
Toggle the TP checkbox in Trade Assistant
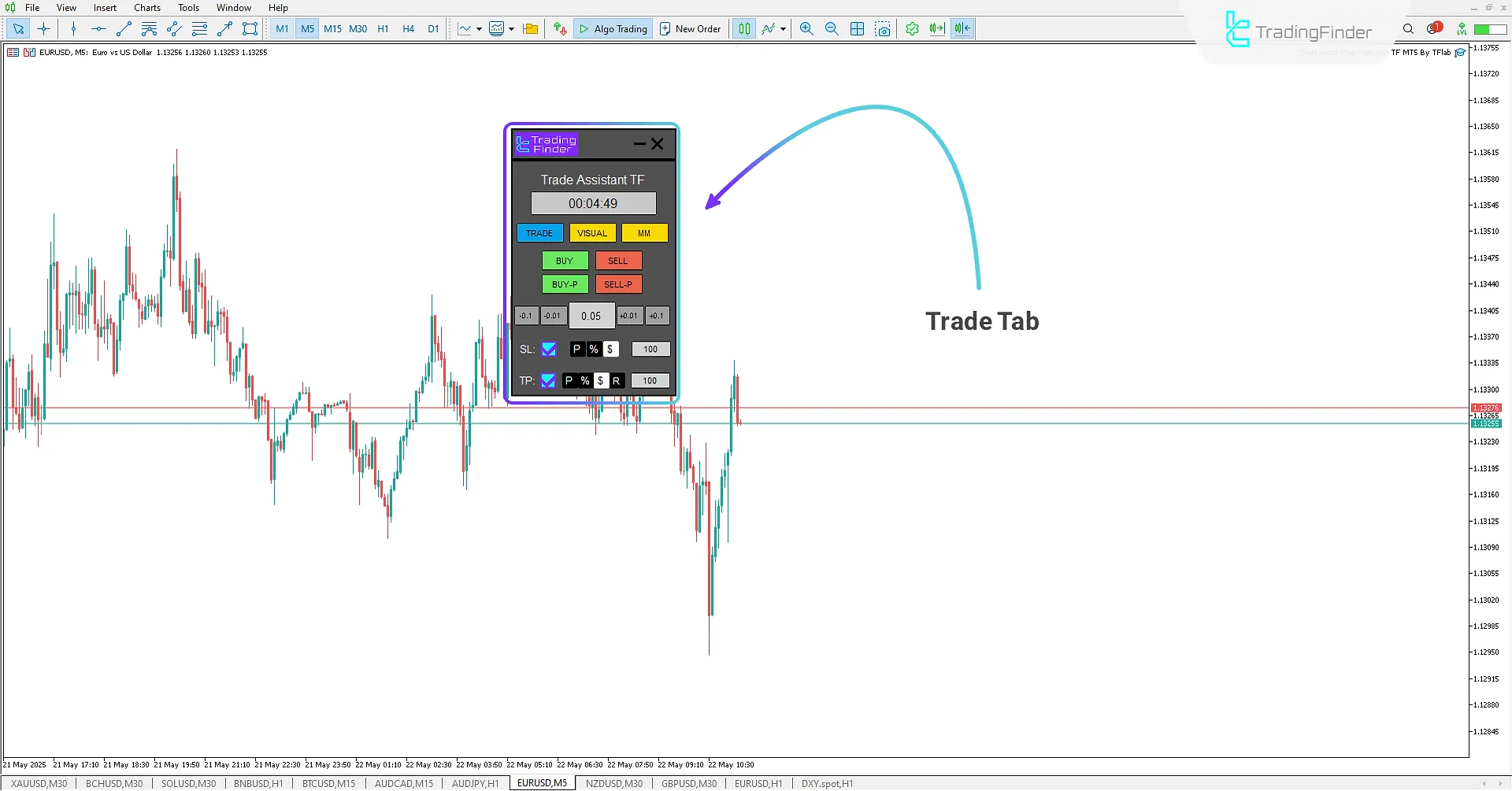549,380
